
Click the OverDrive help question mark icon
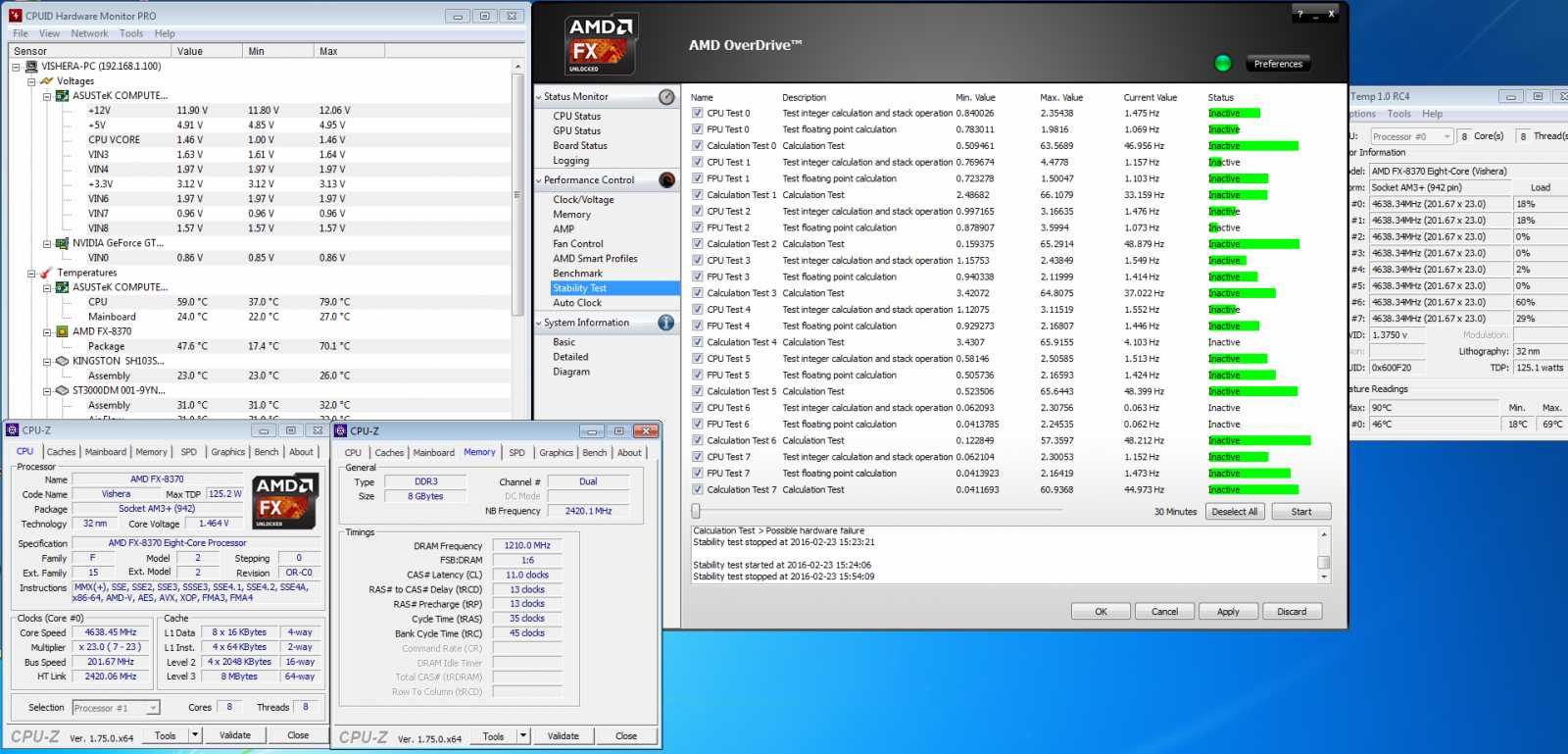1300,14
